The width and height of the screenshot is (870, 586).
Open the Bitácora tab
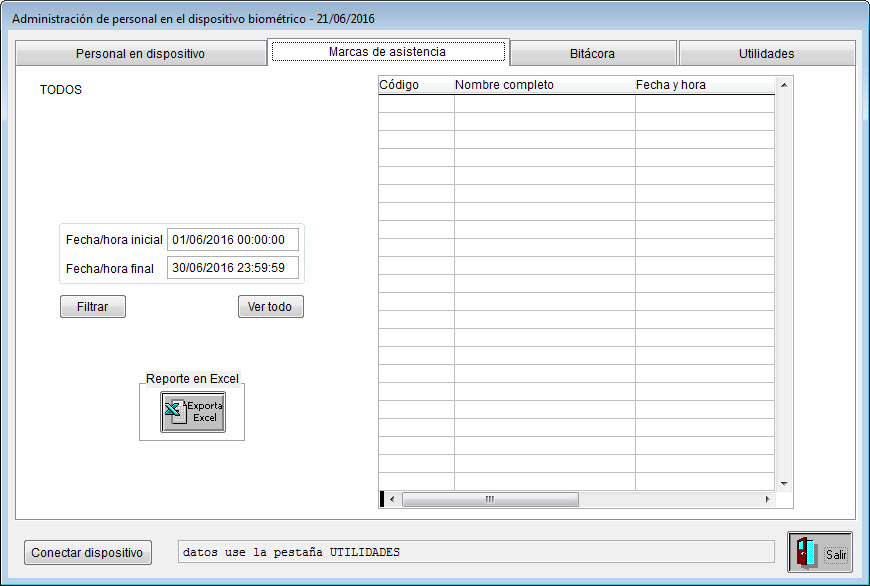[594, 54]
